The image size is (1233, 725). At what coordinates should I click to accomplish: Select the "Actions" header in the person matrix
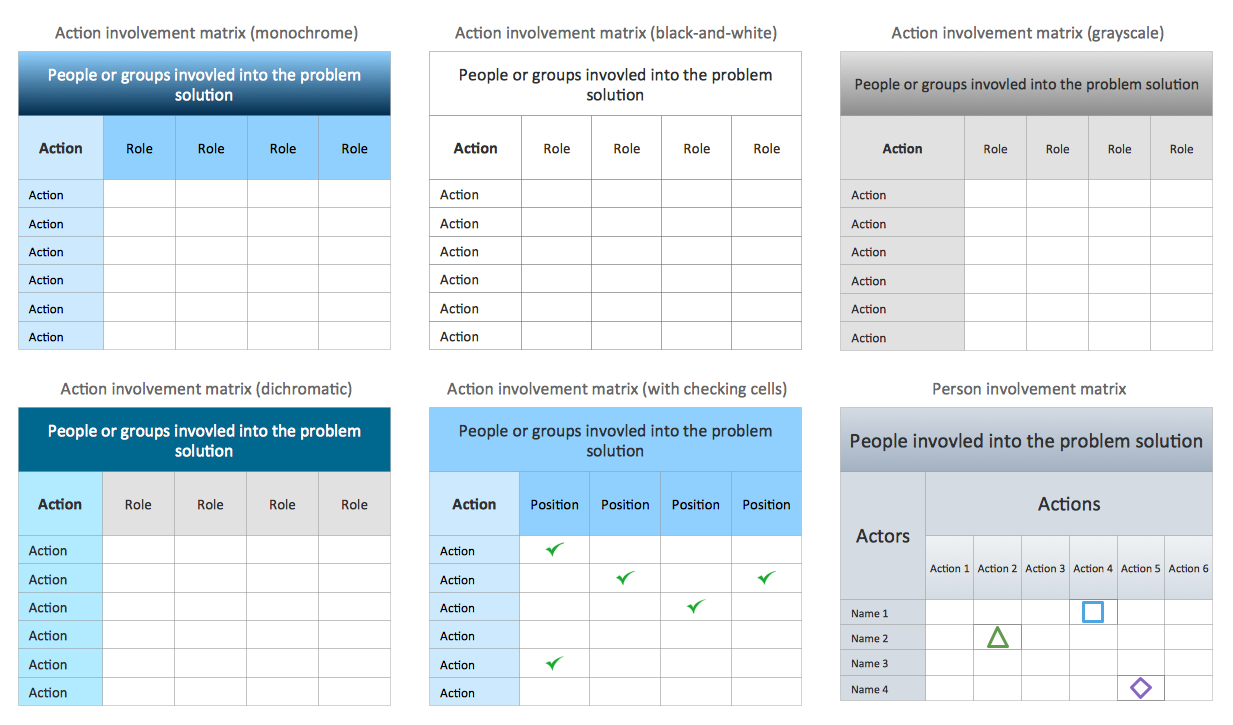pyautogui.click(x=1069, y=504)
